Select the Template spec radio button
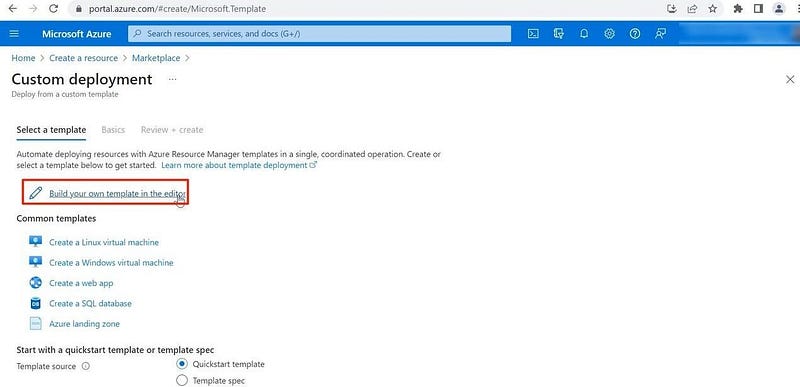Screen dimensions: 800x387 [182, 380]
